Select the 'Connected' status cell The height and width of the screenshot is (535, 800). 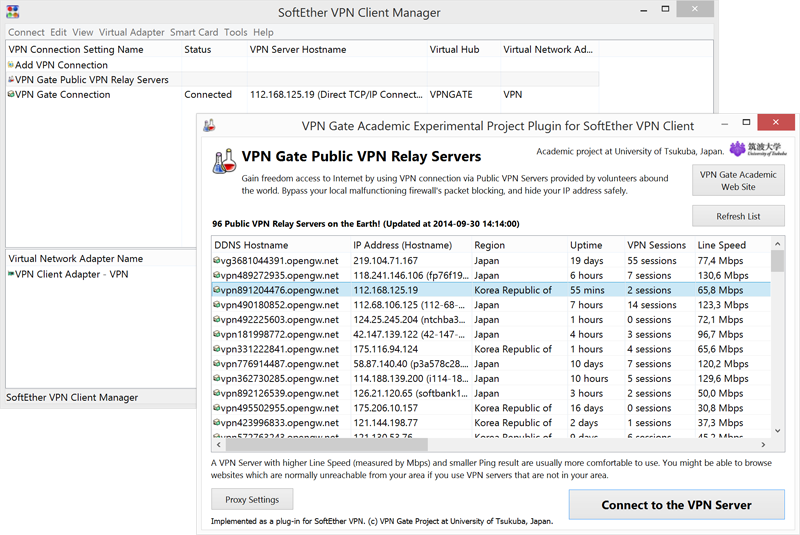point(208,94)
